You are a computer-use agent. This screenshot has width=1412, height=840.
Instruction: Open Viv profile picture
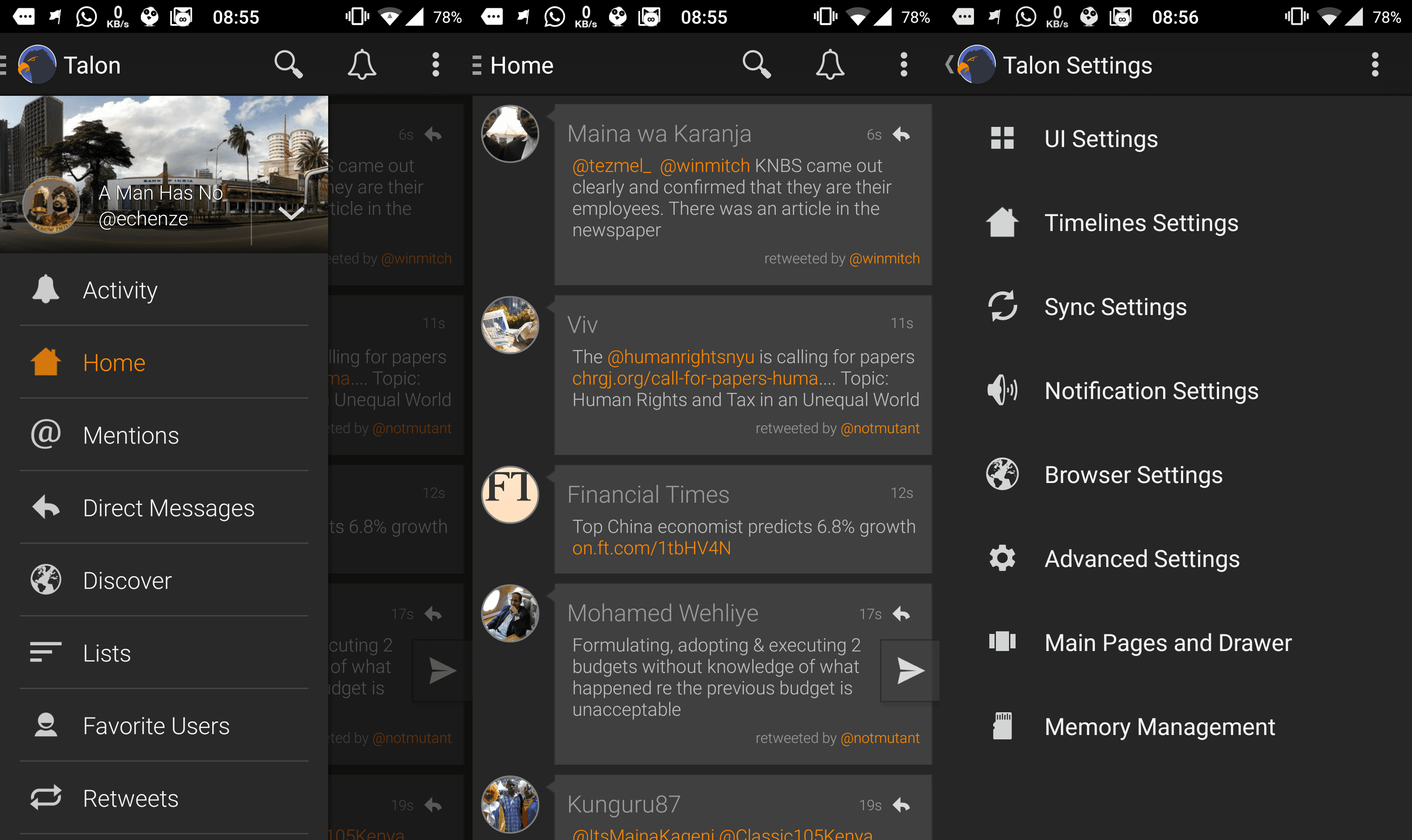510,325
